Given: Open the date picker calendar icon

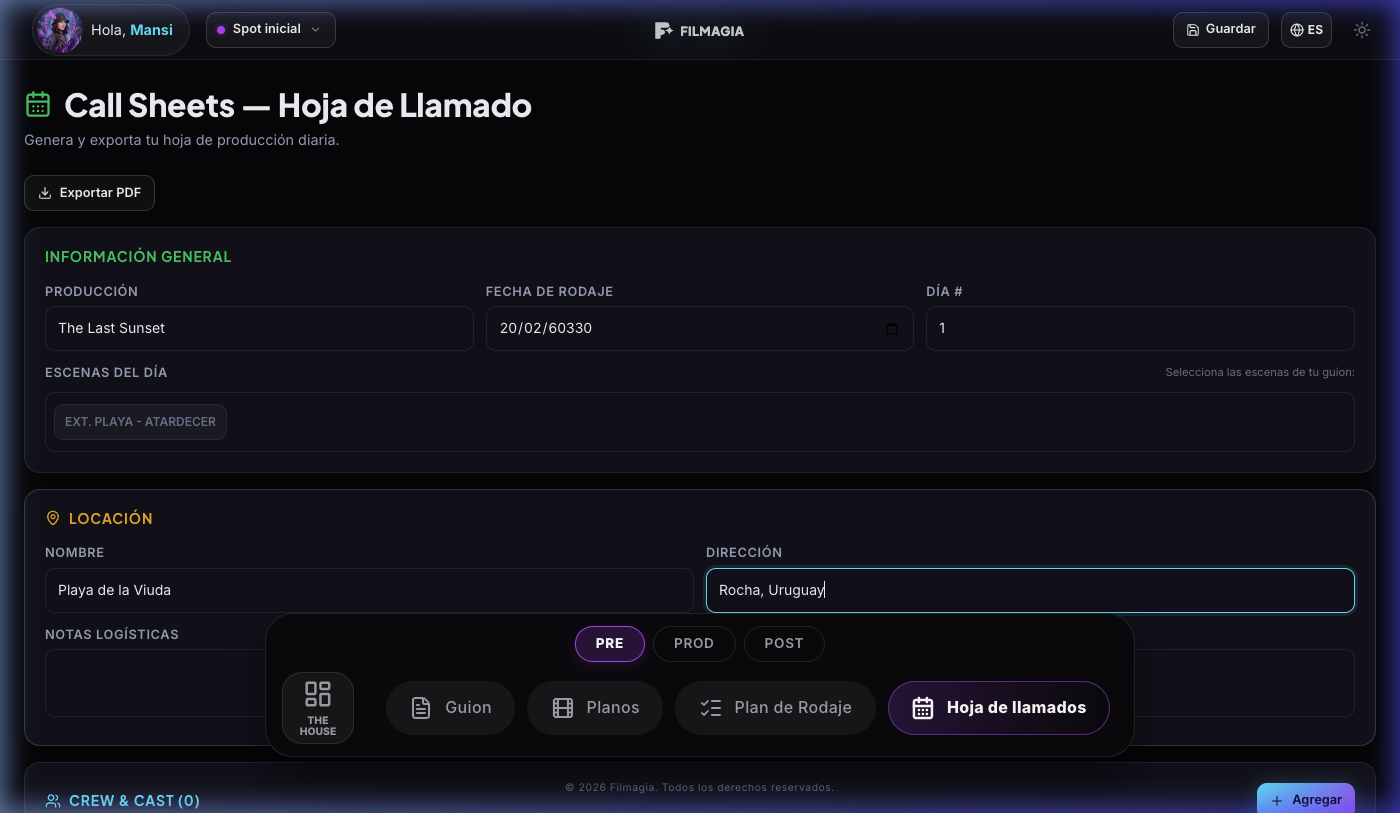Looking at the screenshot, I should tap(892, 329).
